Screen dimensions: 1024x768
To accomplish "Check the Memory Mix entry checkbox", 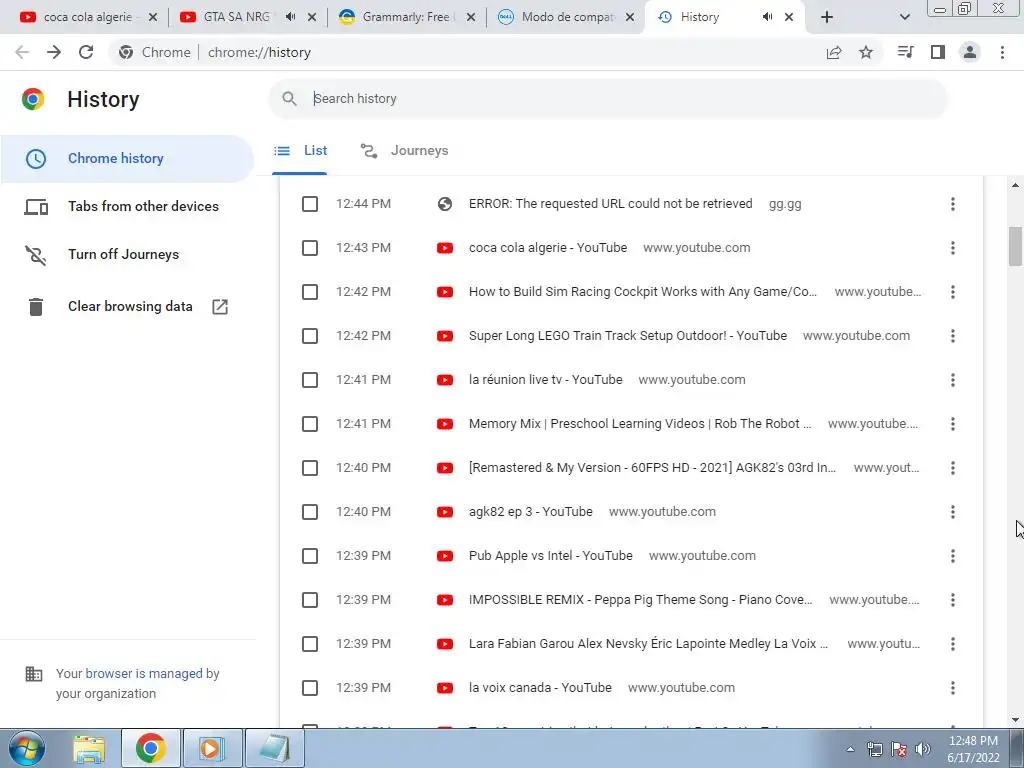I will coord(310,424).
